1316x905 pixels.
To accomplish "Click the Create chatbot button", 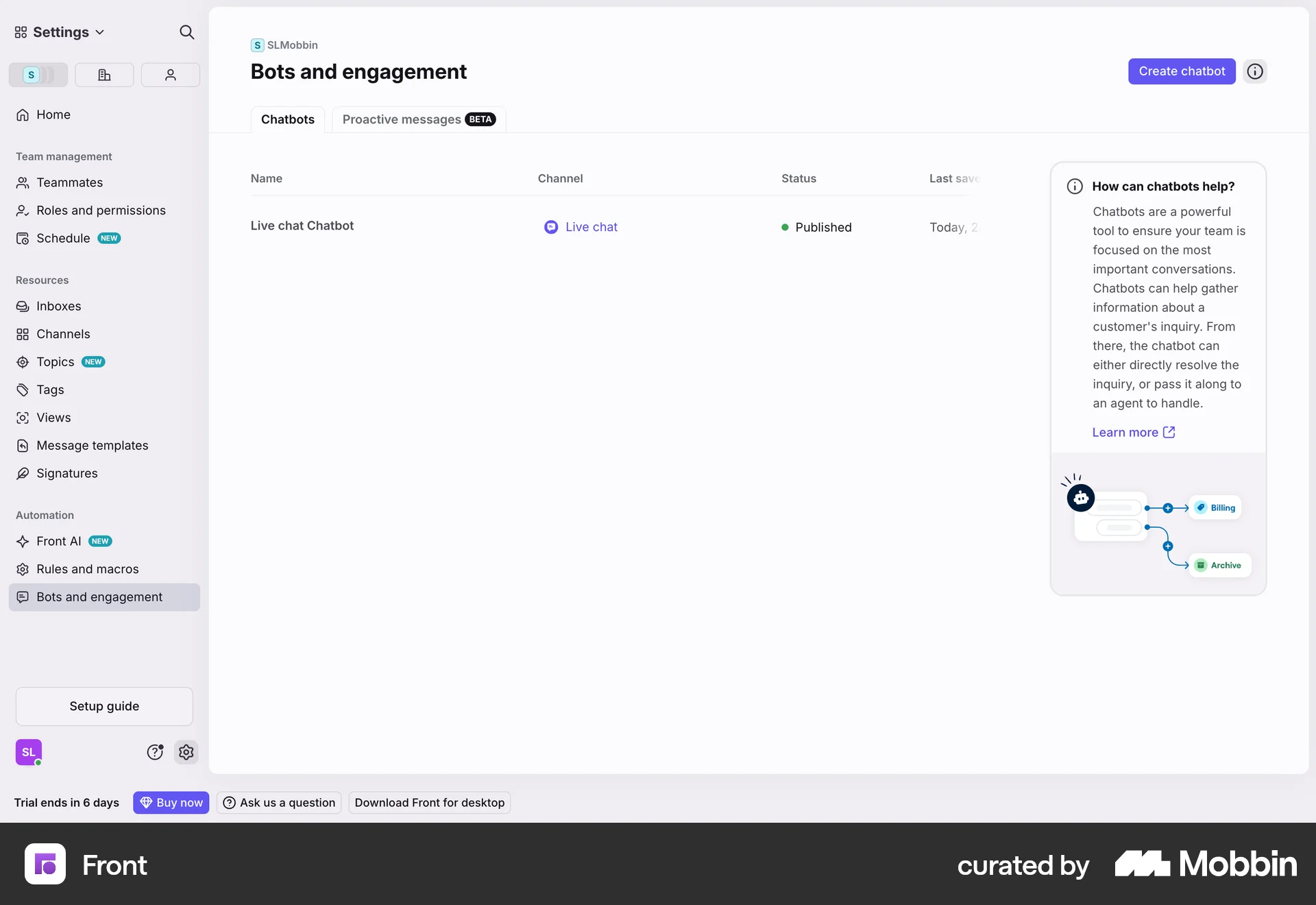I will tap(1181, 71).
